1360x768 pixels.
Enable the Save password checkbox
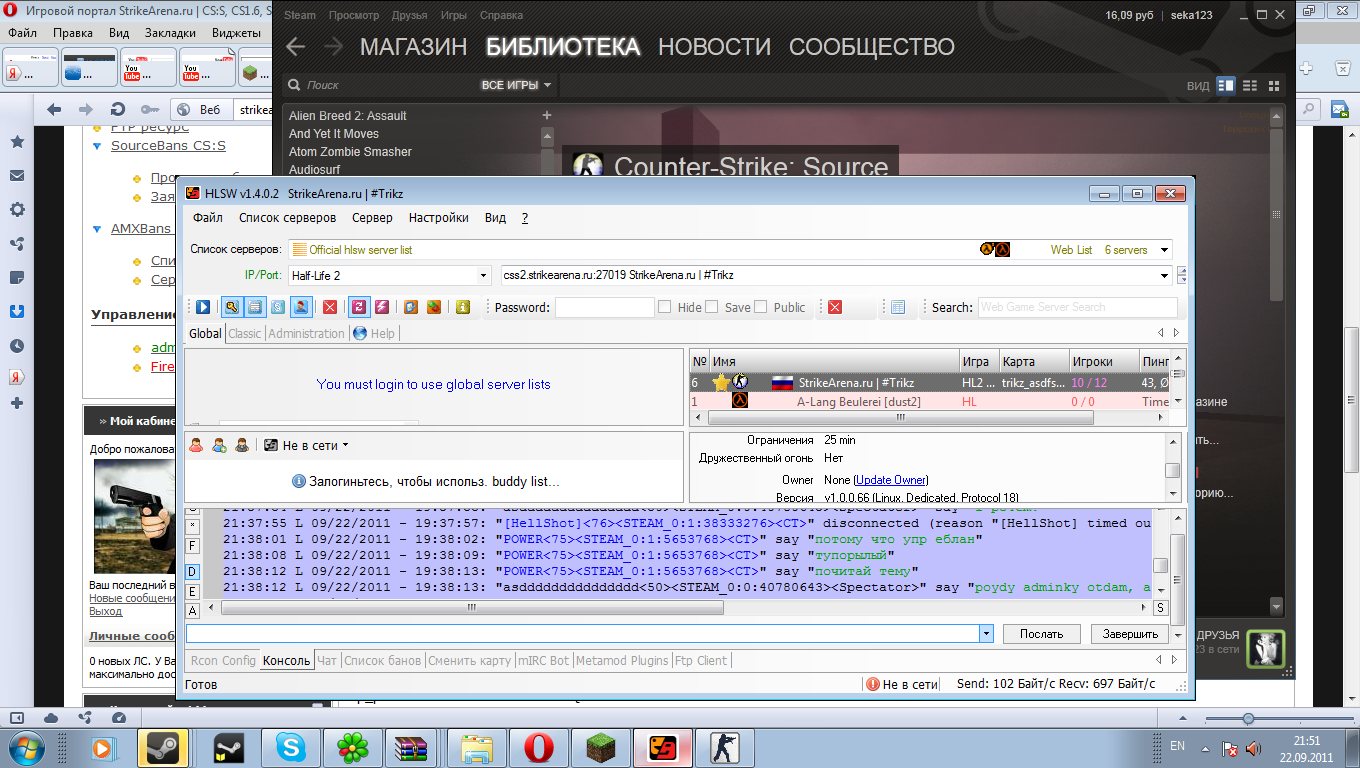tap(712, 307)
